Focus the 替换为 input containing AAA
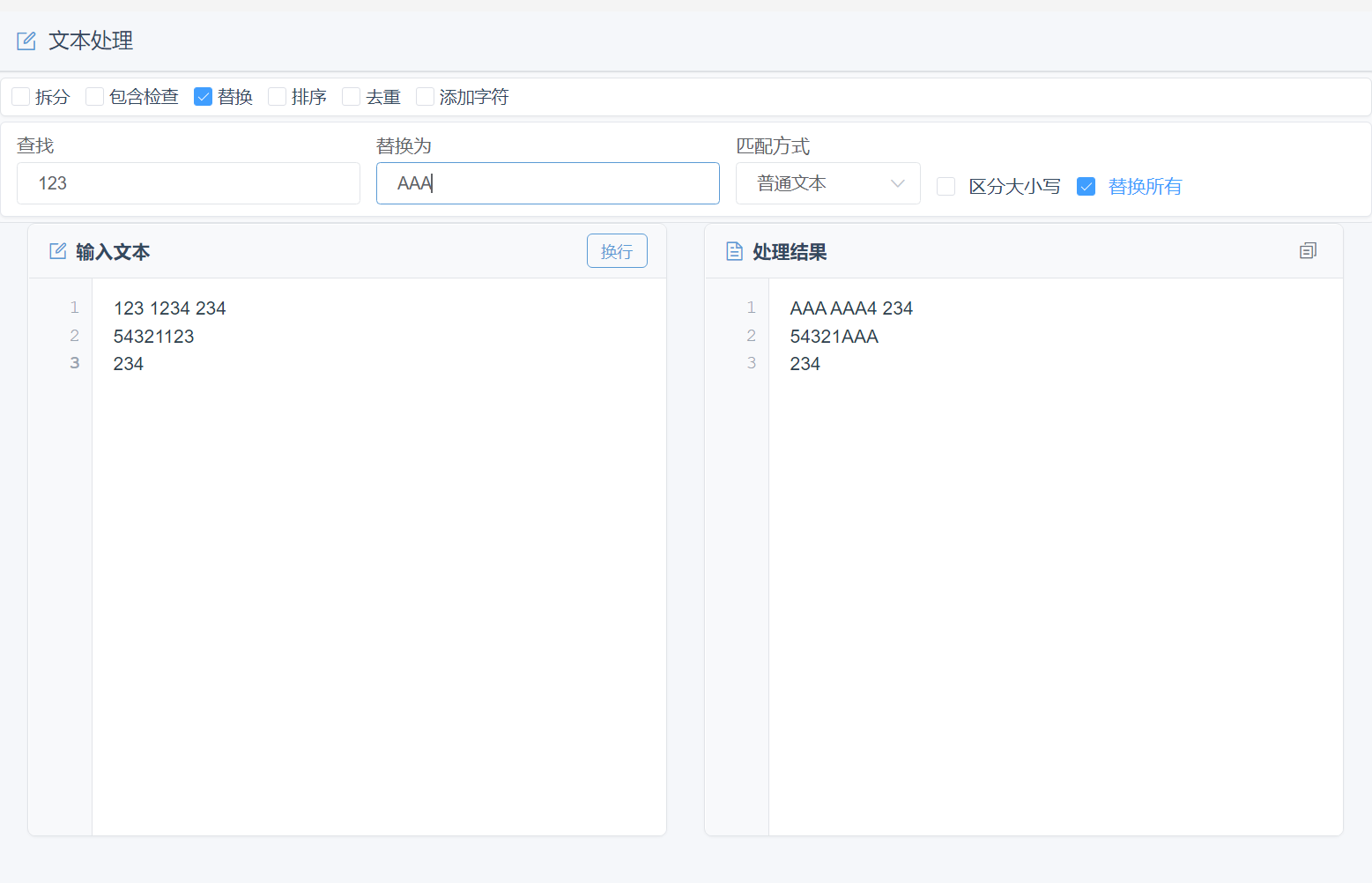 pos(547,183)
